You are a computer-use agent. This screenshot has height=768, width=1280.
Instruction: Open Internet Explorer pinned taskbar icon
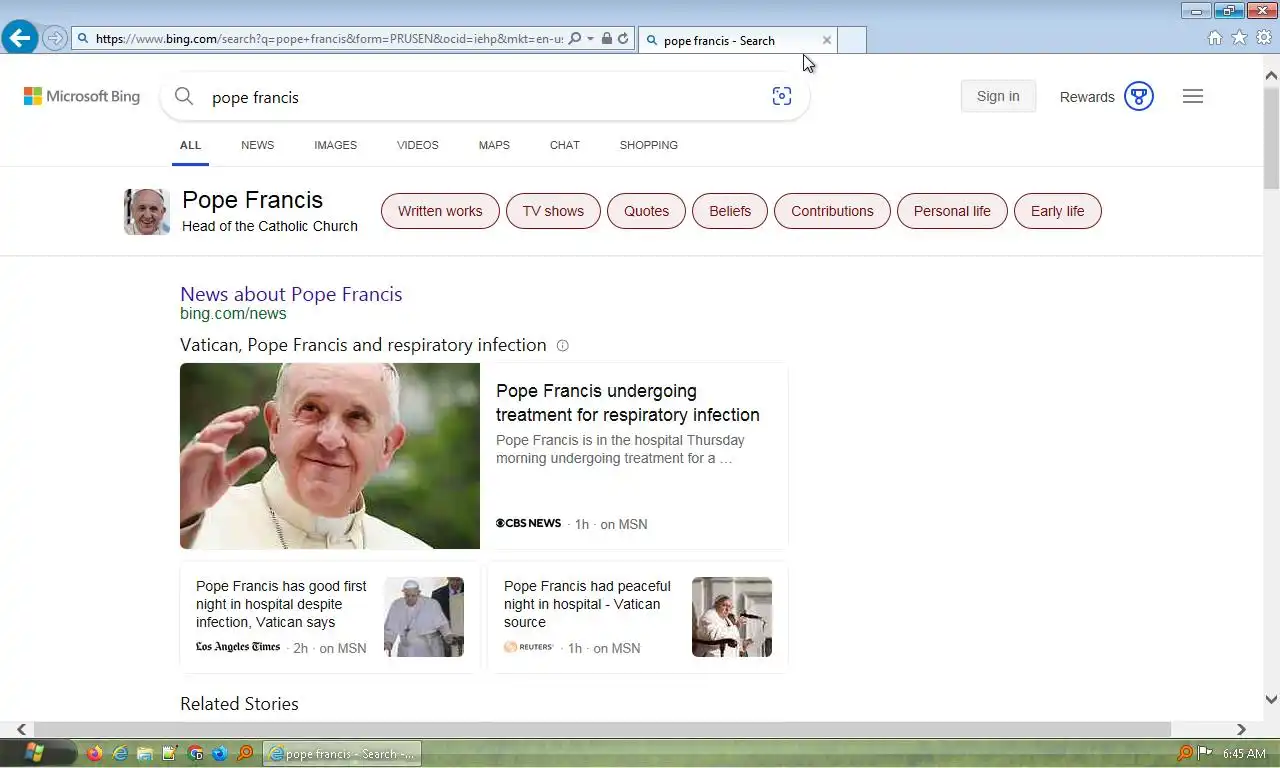120,753
